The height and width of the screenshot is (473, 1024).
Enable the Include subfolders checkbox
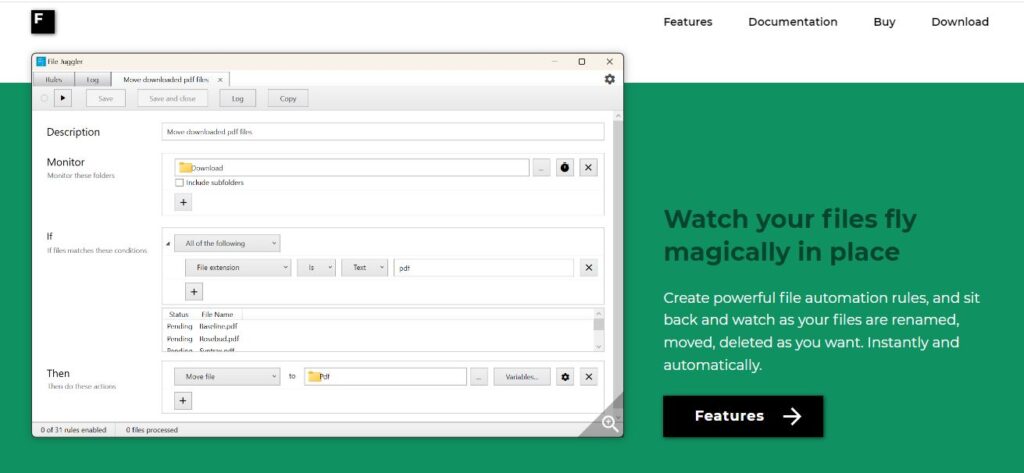coord(180,183)
